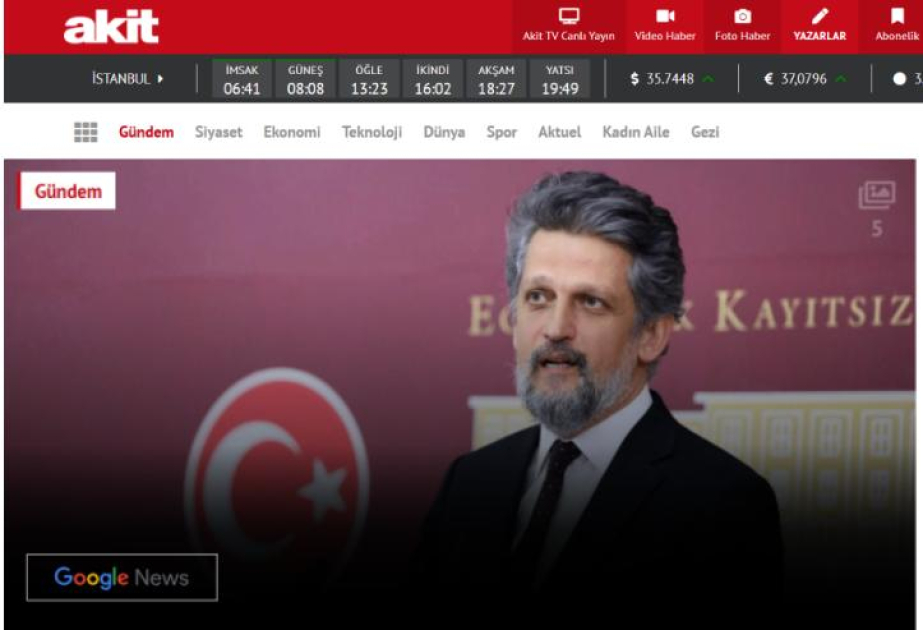
Task: Open the Kadın Aile section
Action: coord(635,132)
